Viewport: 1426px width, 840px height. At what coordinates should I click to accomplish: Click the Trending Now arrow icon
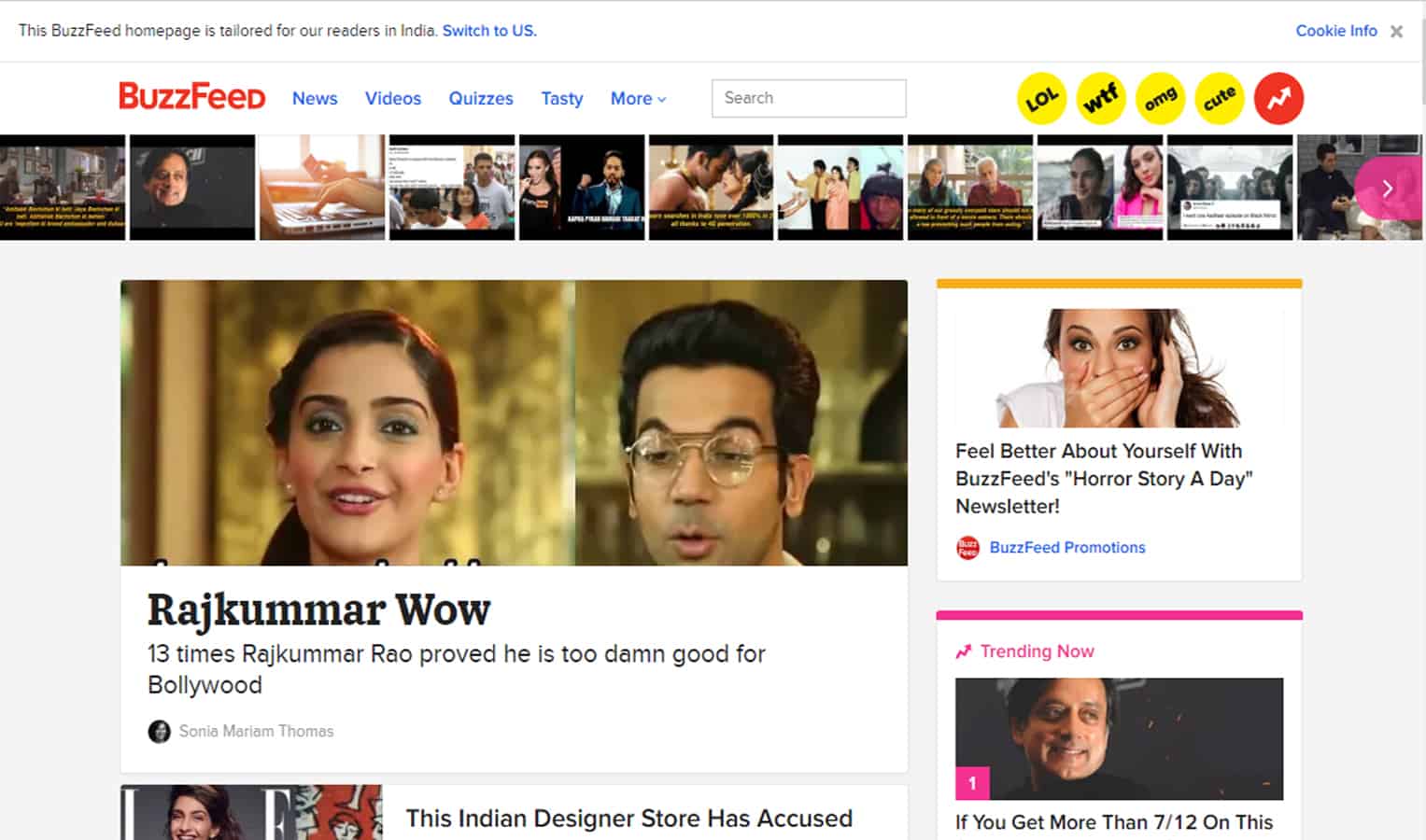pyautogui.click(x=964, y=651)
